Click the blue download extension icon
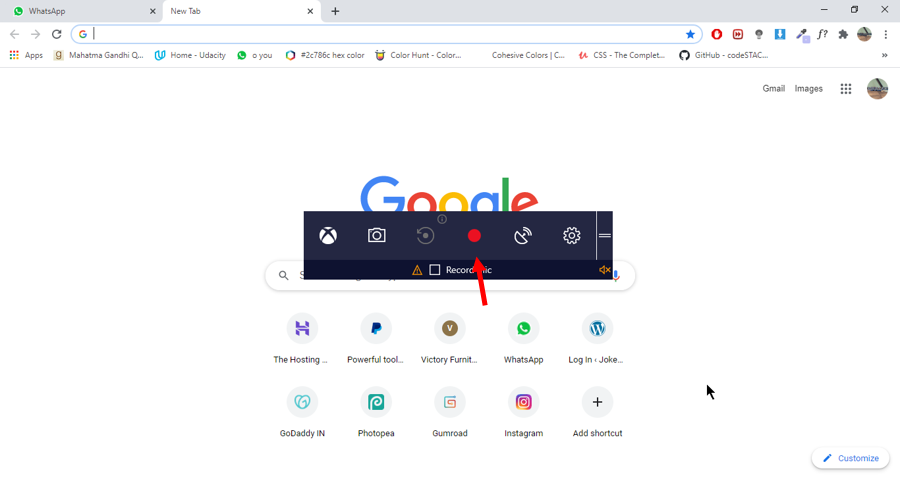Viewport: 900px width, 477px height. (780, 34)
